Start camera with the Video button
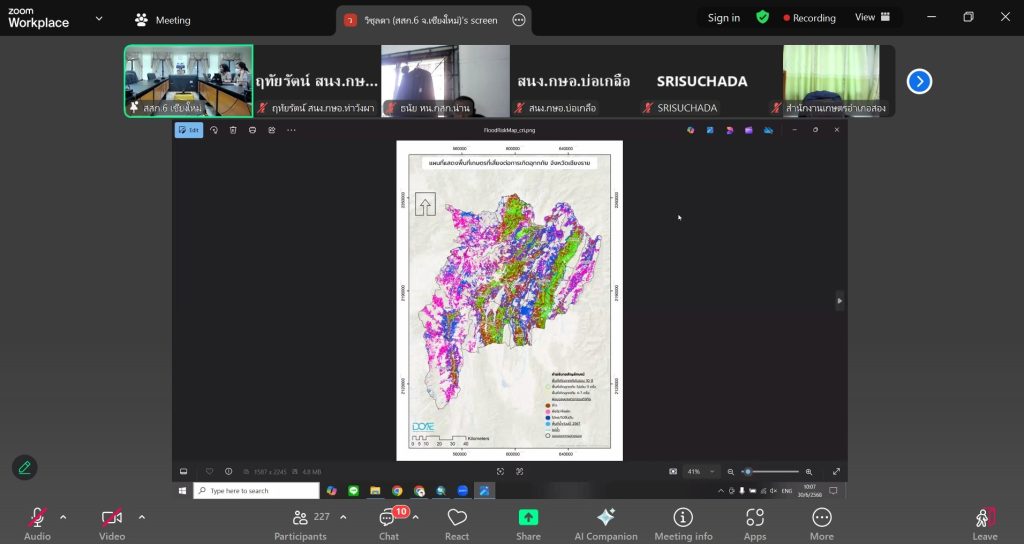This screenshot has height=544, width=1024. 112,522
